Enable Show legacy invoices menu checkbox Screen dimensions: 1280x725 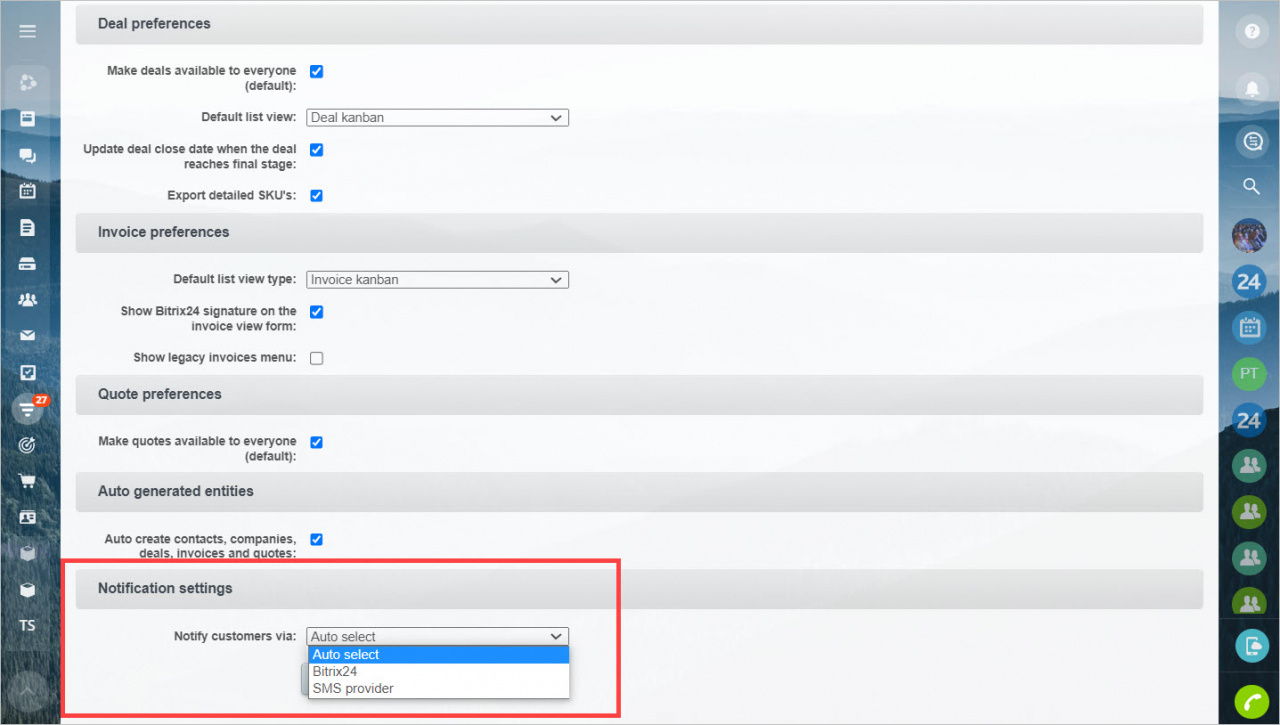(316, 358)
